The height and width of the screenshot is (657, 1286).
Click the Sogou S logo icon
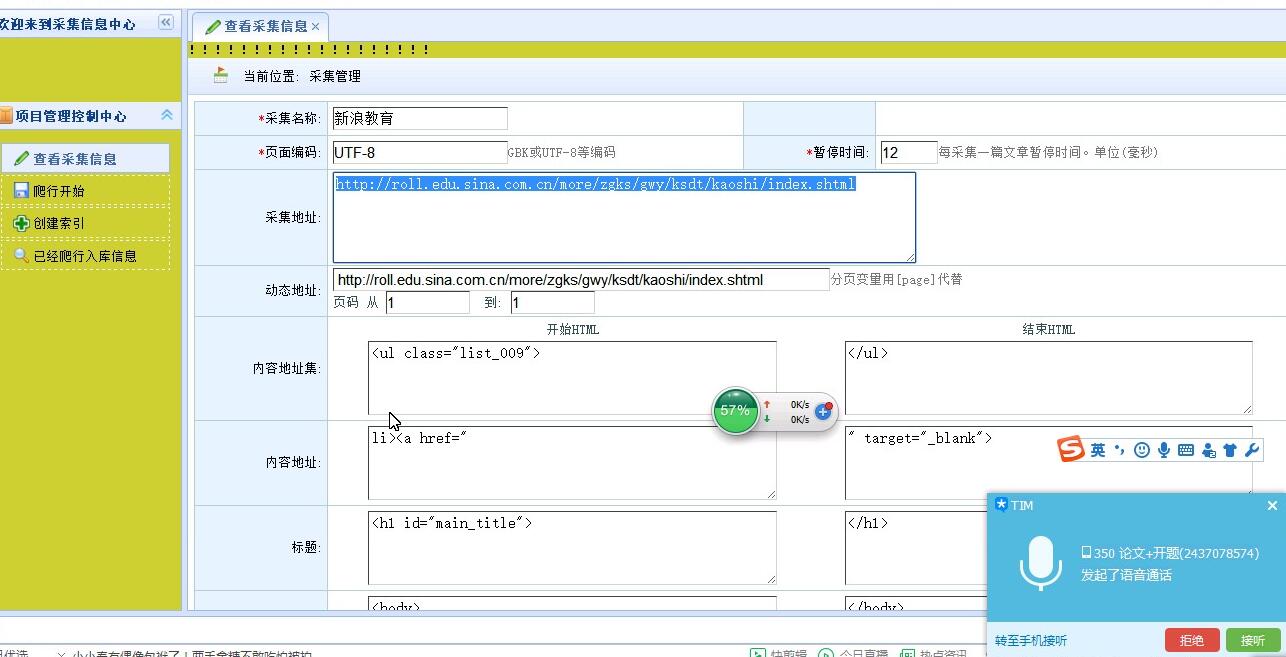pyautogui.click(x=1071, y=449)
